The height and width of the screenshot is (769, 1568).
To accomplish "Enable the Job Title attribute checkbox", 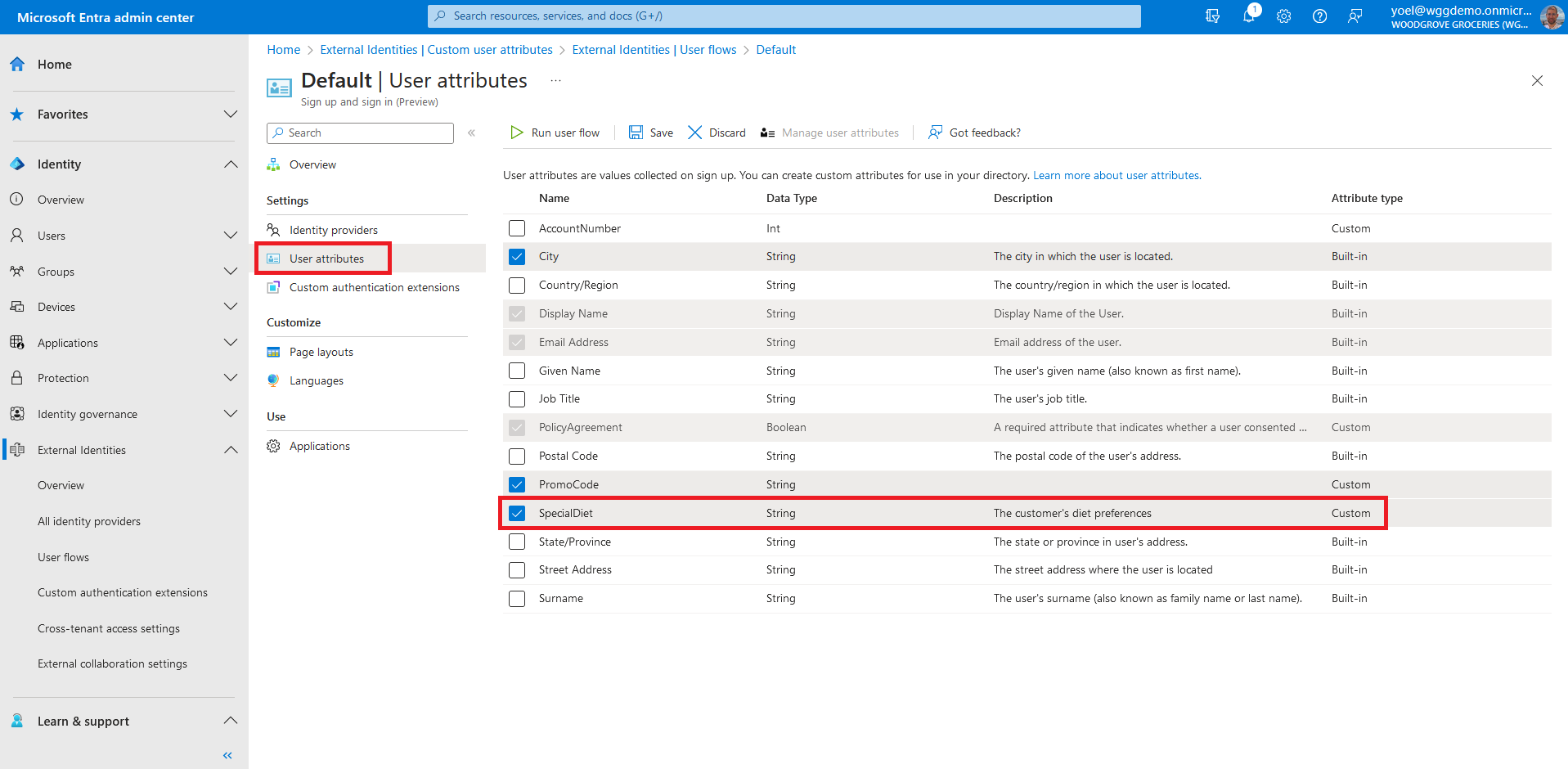I will click(517, 399).
